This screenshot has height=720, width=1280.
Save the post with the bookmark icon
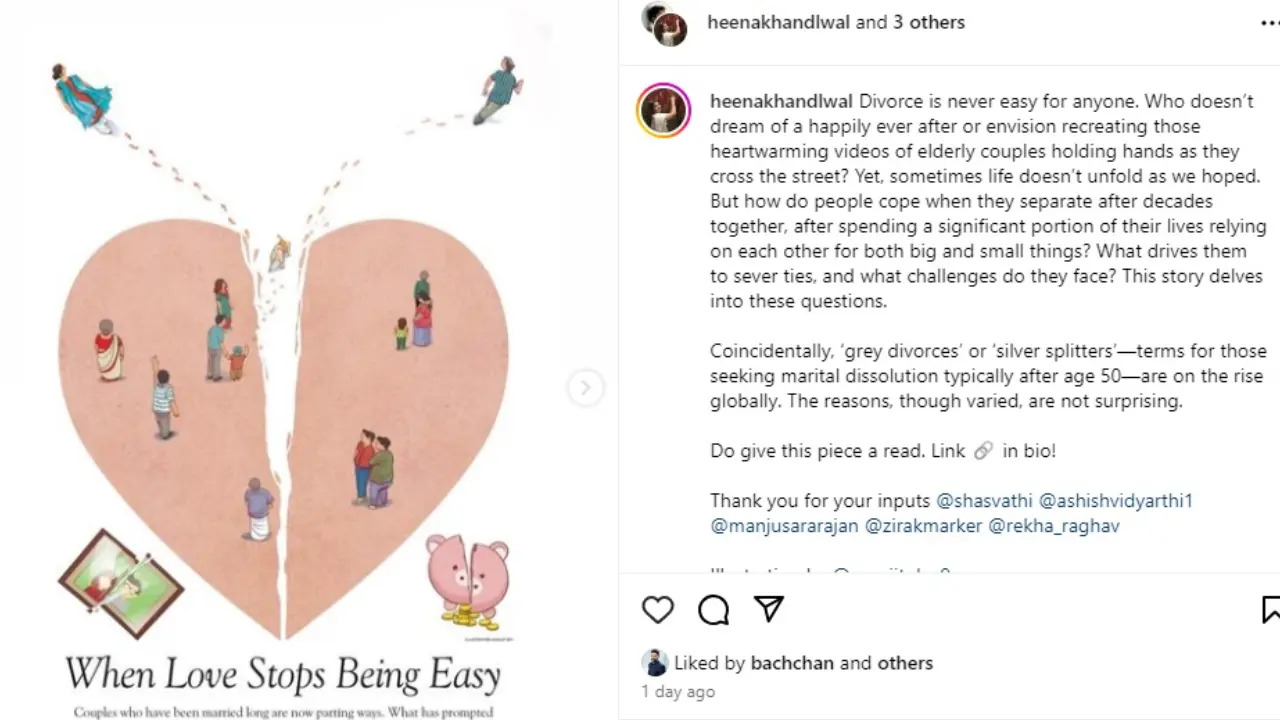[1270, 606]
